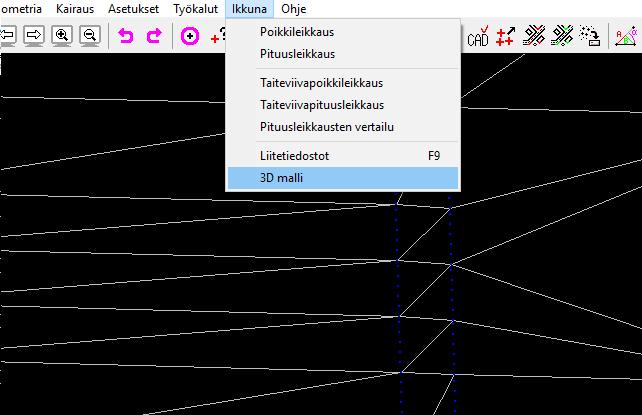The width and height of the screenshot is (642, 415).
Task: Open the Asetukset menu
Action: point(133,9)
